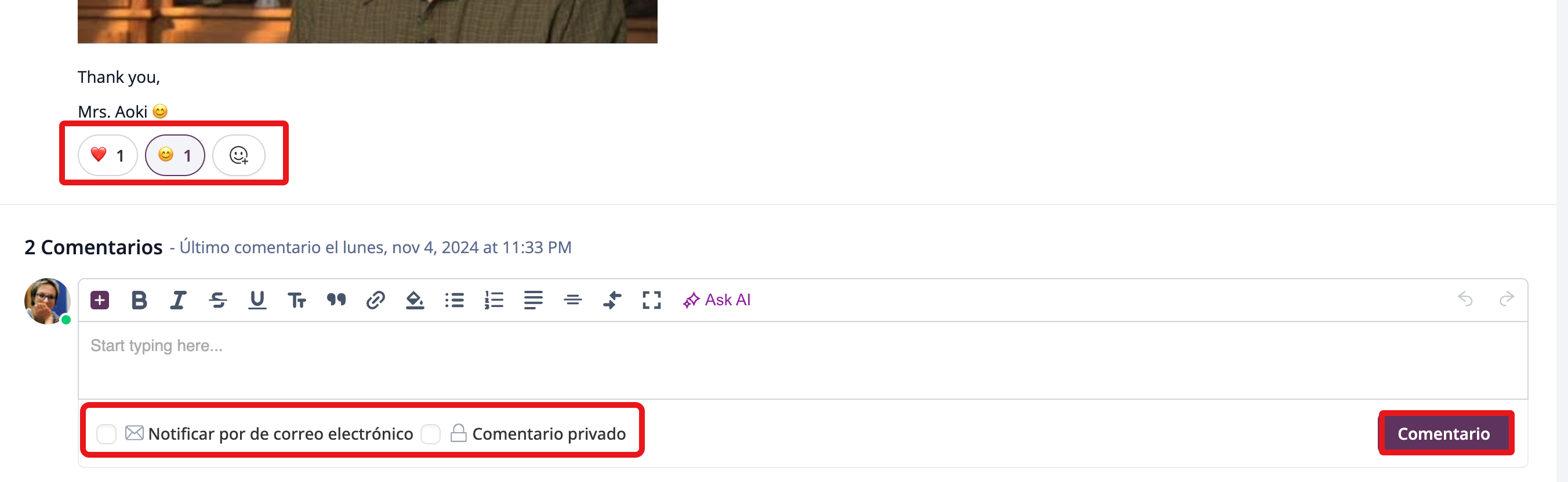Enable Notificar por de correo electrónico checkbox
Image resolution: width=1568 pixels, height=482 pixels.
click(x=107, y=434)
